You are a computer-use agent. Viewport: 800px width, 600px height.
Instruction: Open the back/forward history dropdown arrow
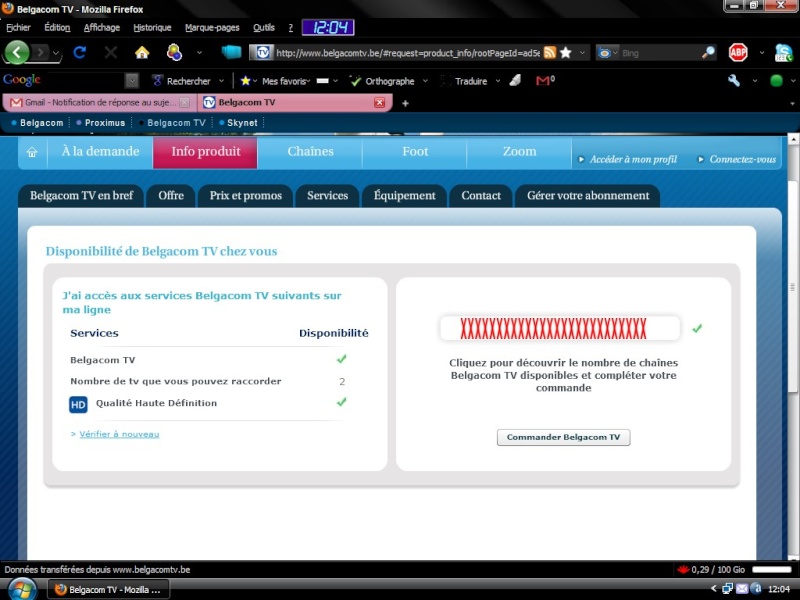pos(56,53)
